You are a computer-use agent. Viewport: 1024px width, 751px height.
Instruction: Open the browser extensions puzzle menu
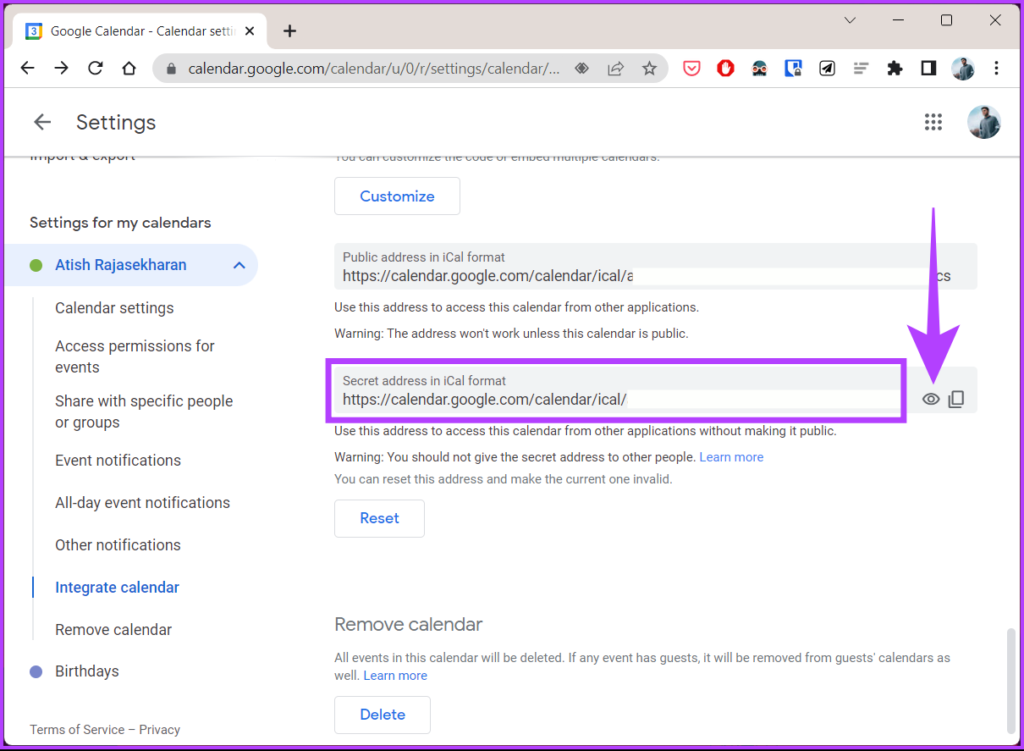click(895, 68)
